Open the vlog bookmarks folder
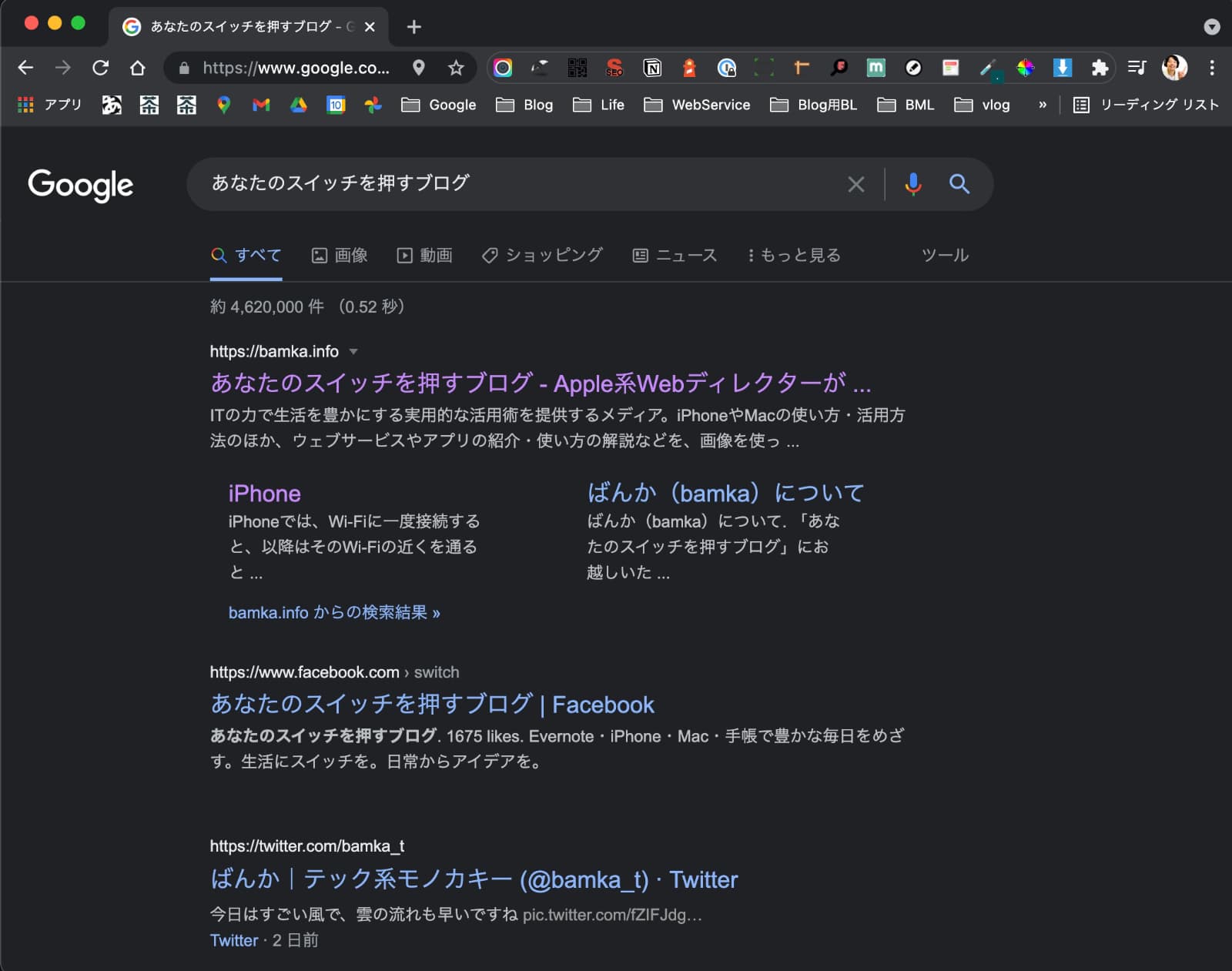This screenshot has height=971, width=1232. (x=982, y=105)
